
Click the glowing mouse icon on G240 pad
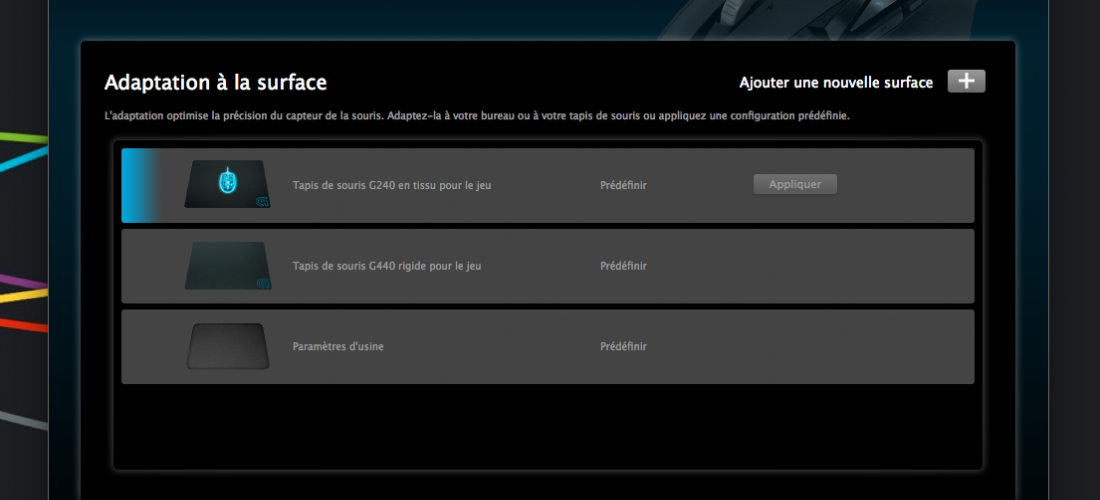point(227,181)
